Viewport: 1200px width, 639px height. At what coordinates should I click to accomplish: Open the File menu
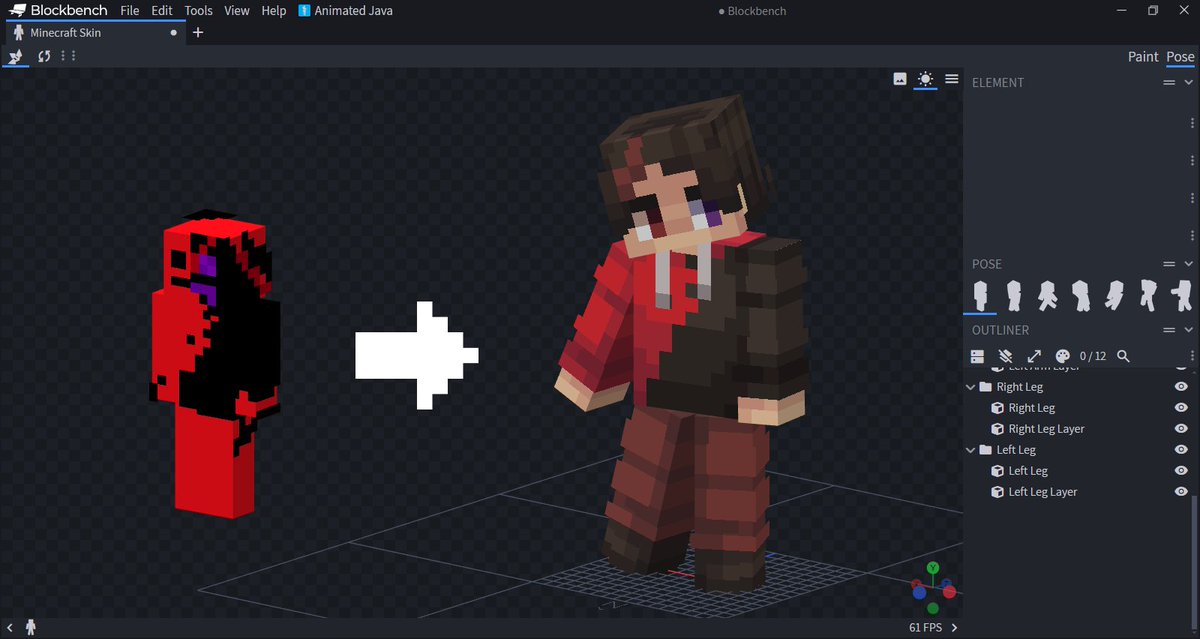pos(130,11)
